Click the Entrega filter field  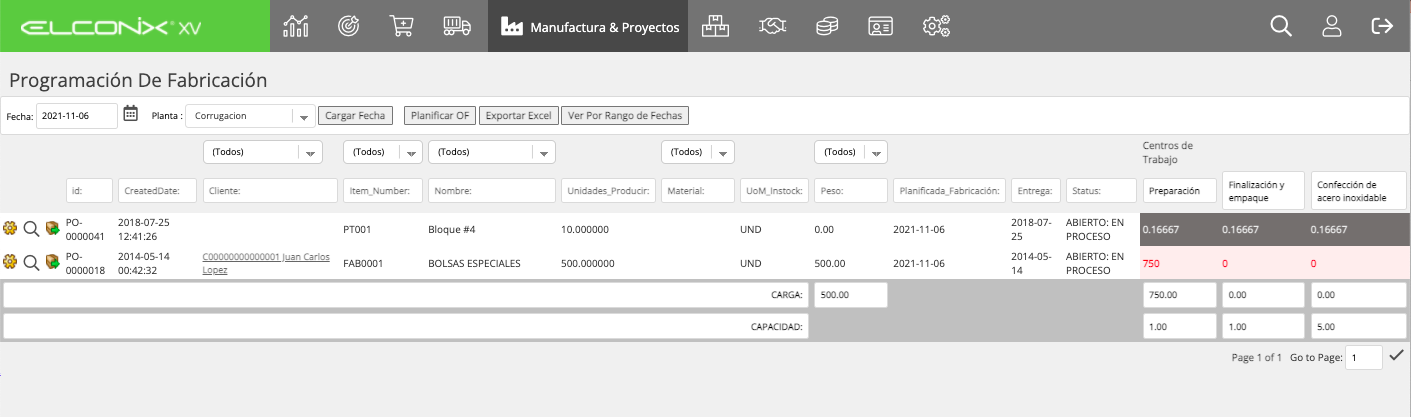[x=1036, y=190]
